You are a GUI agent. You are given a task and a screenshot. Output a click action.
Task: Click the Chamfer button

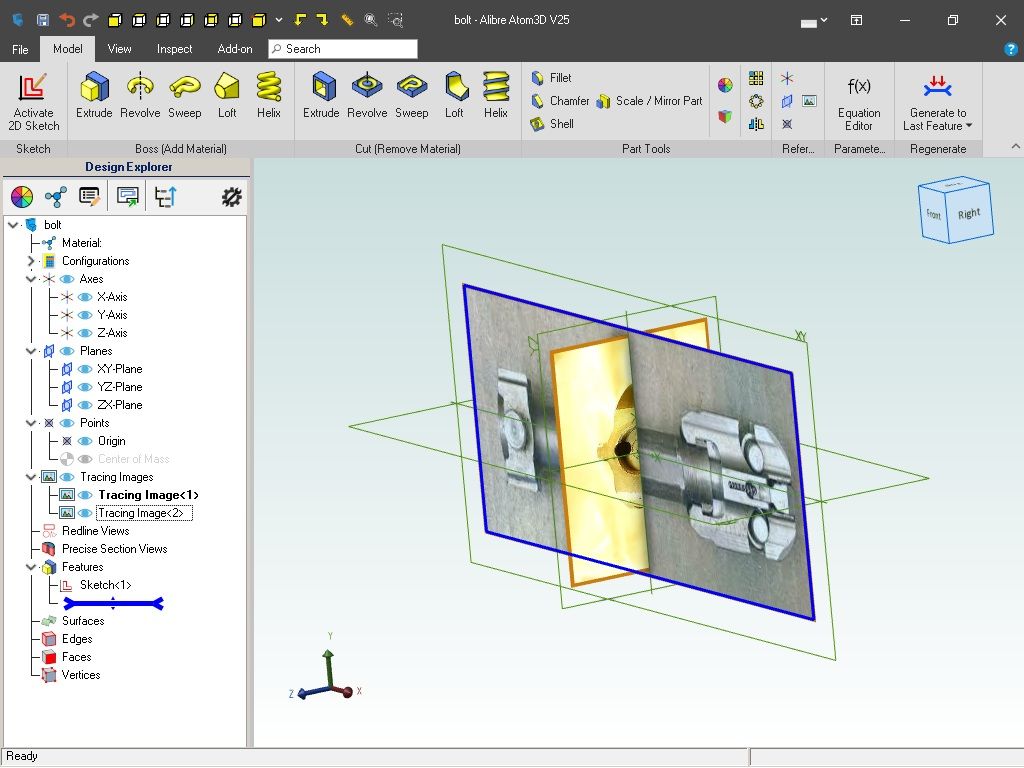pyautogui.click(x=559, y=101)
